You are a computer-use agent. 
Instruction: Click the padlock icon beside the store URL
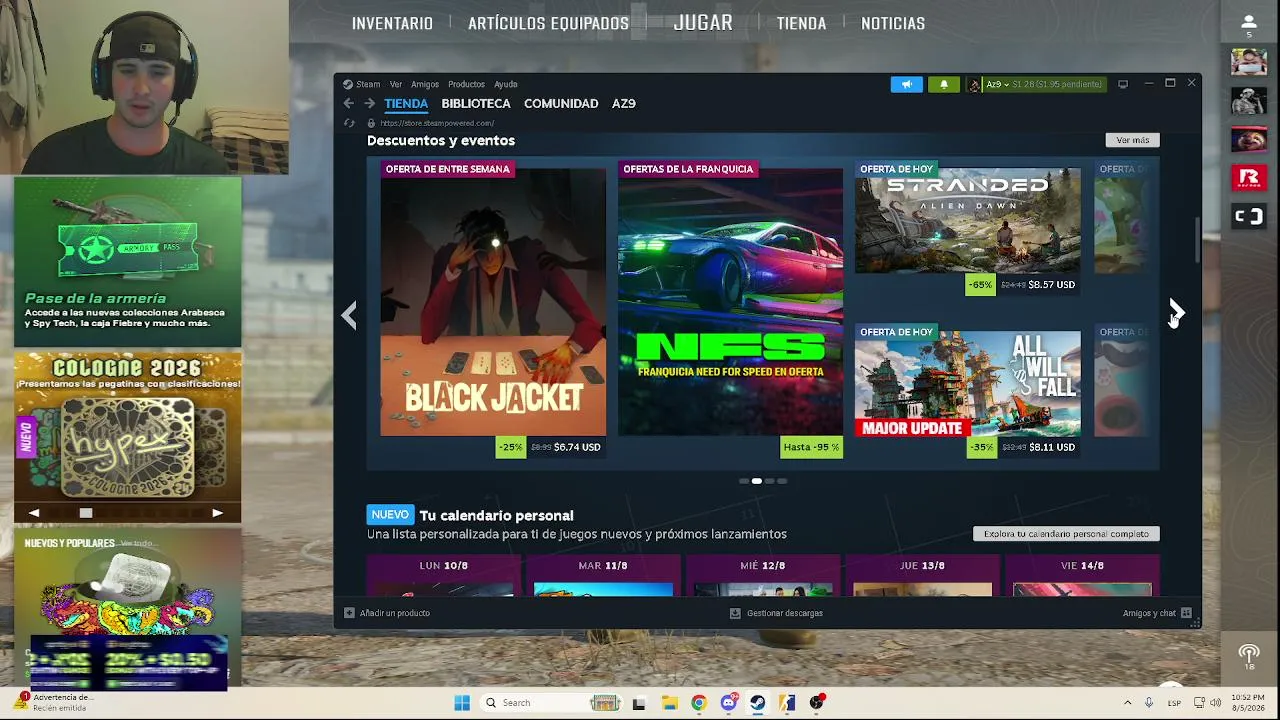point(371,123)
